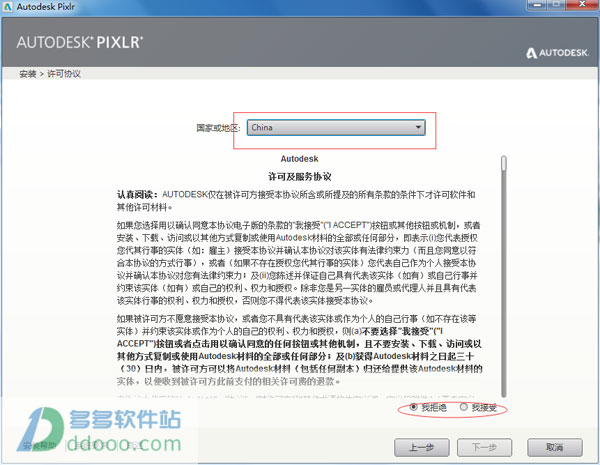This screenshot has width=600, height=465.
Task: Click the 下一步 button
Action: click(484, 447)
